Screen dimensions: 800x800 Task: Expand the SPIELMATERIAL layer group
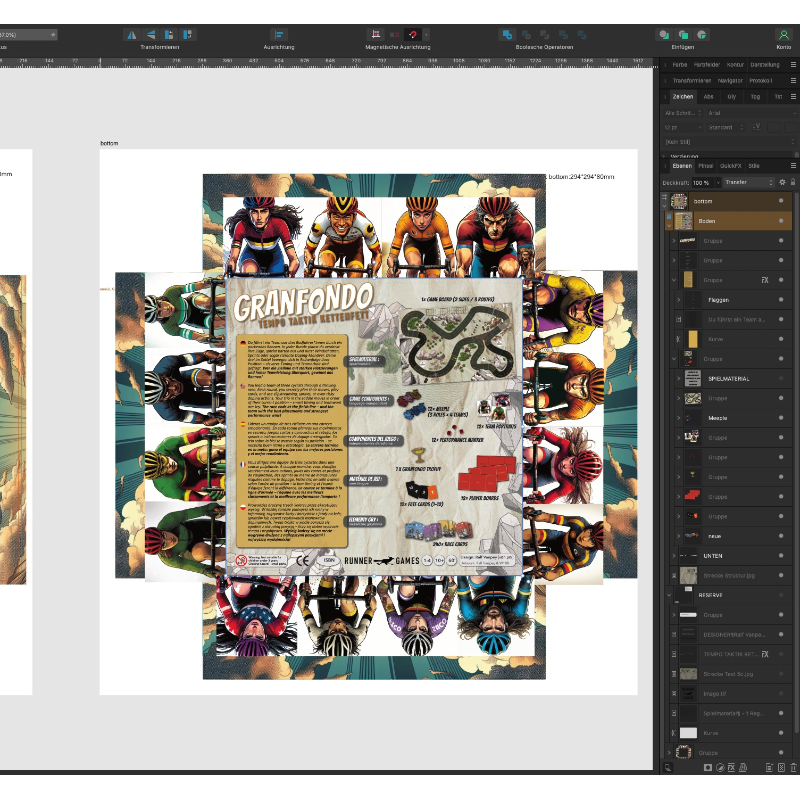pos(679,379)
